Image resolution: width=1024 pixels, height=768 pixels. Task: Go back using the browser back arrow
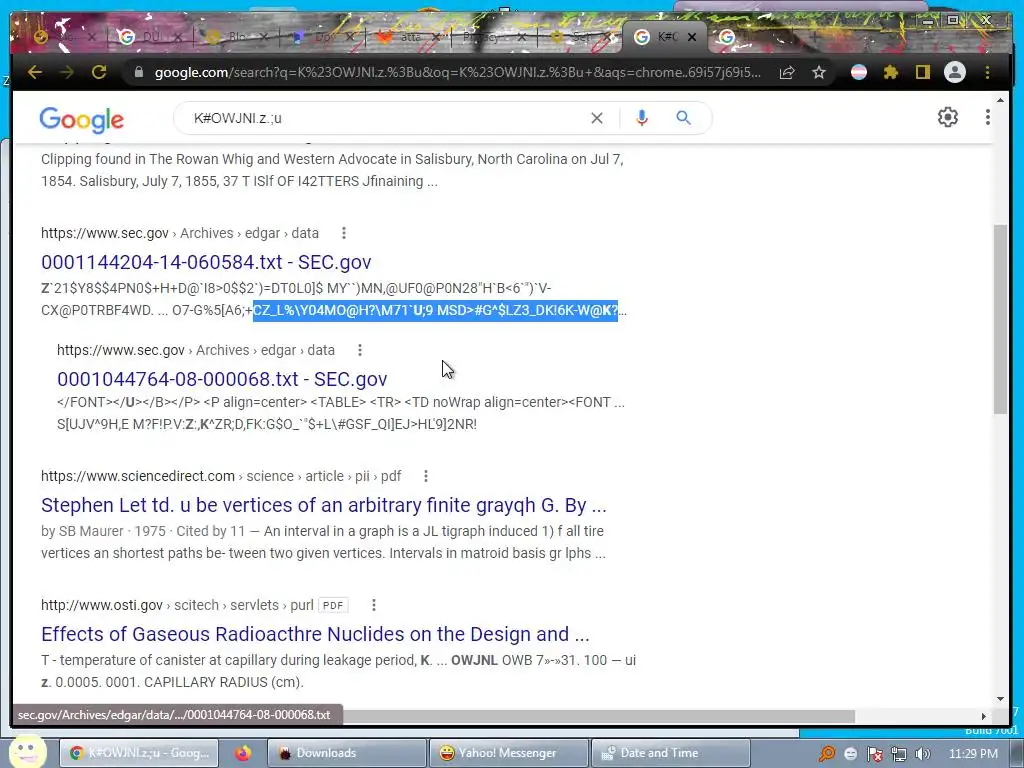(35, 72)
